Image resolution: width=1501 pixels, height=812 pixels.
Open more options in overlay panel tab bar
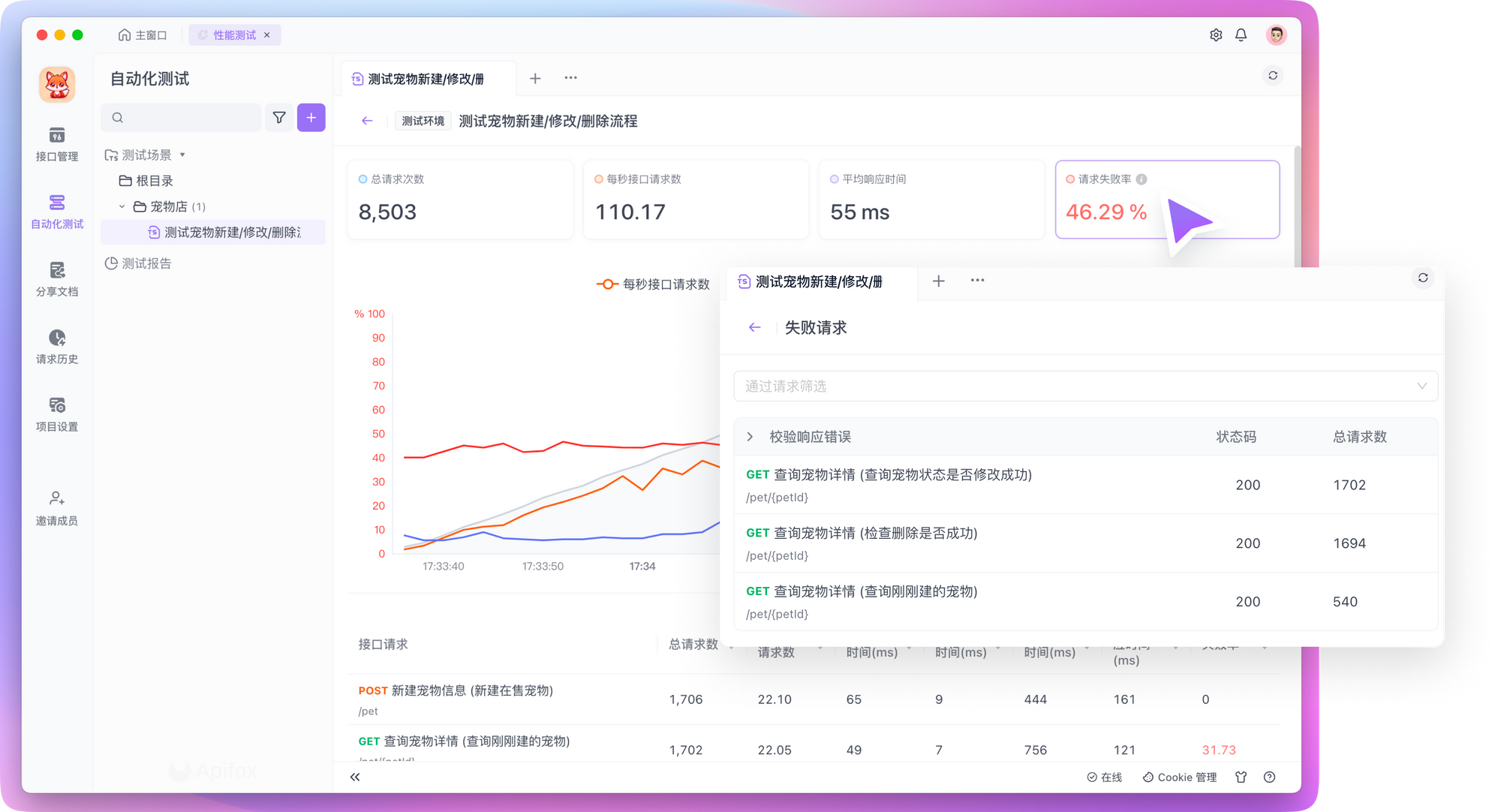[977, 281]
